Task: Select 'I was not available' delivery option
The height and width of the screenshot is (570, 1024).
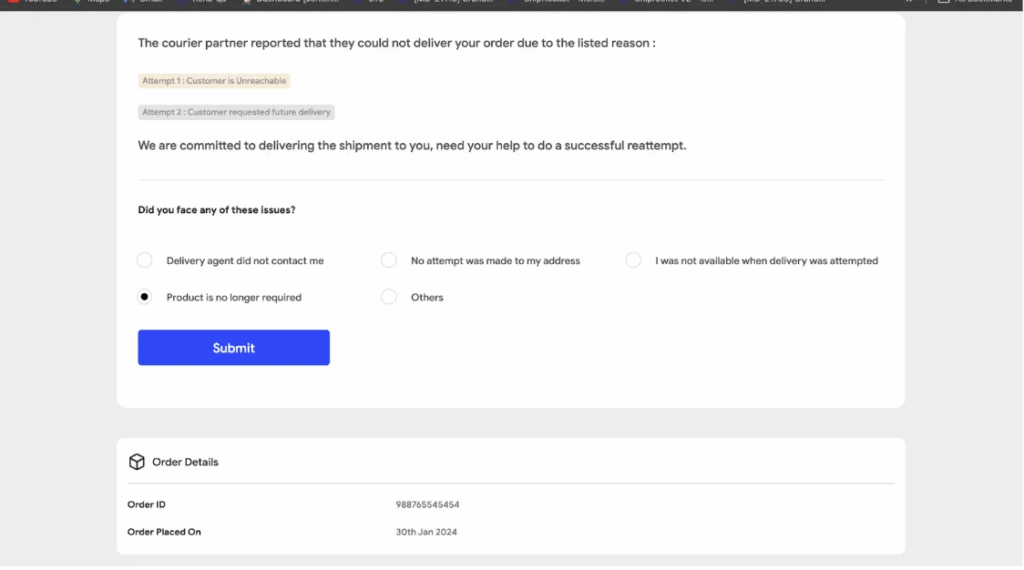Action: coord(633,261)
